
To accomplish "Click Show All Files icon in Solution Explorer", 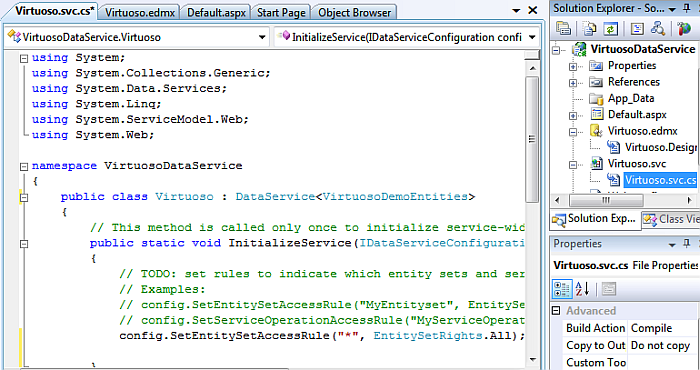I will coord(589,29).
